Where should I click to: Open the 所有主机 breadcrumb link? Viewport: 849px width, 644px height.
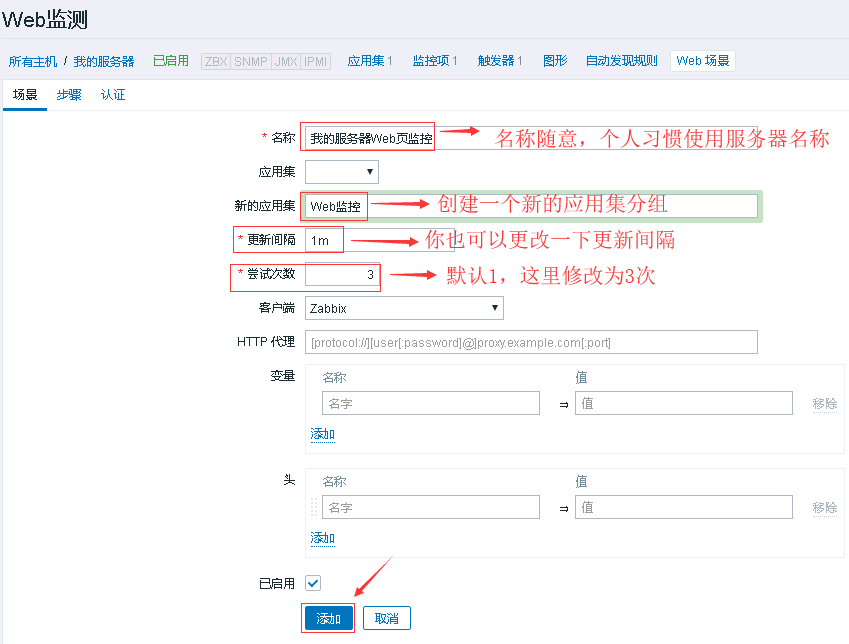[x=32, y=61]
